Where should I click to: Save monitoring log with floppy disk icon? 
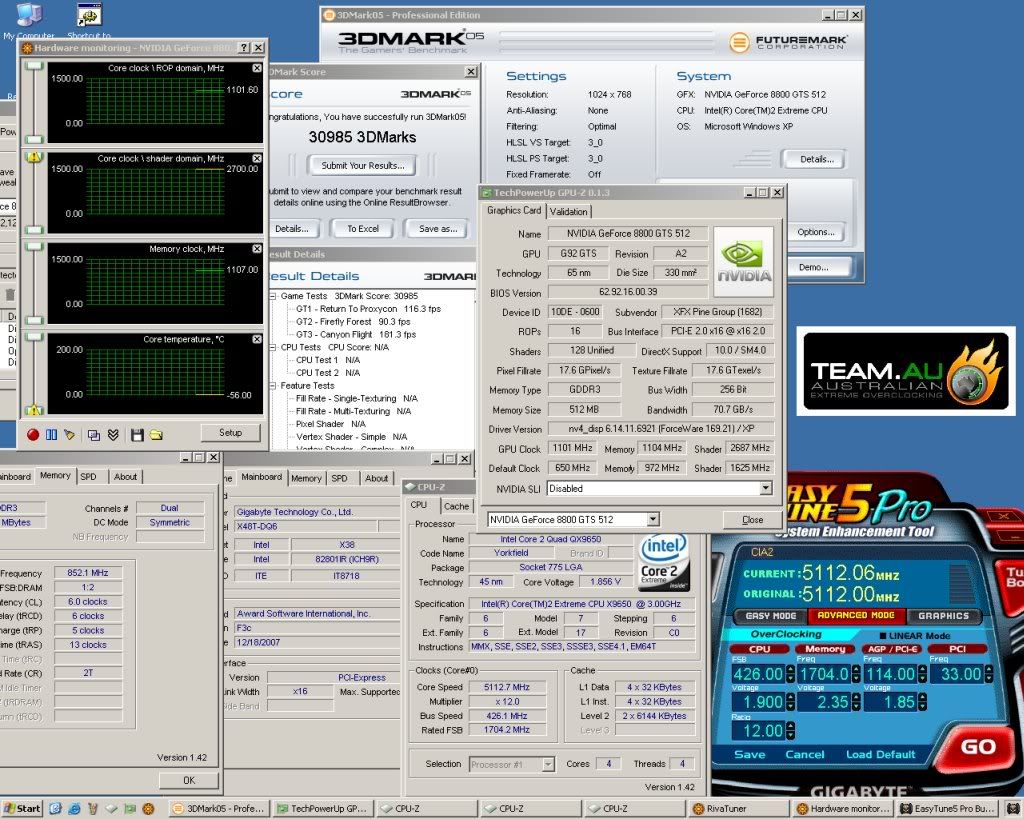tap(137, 435)
